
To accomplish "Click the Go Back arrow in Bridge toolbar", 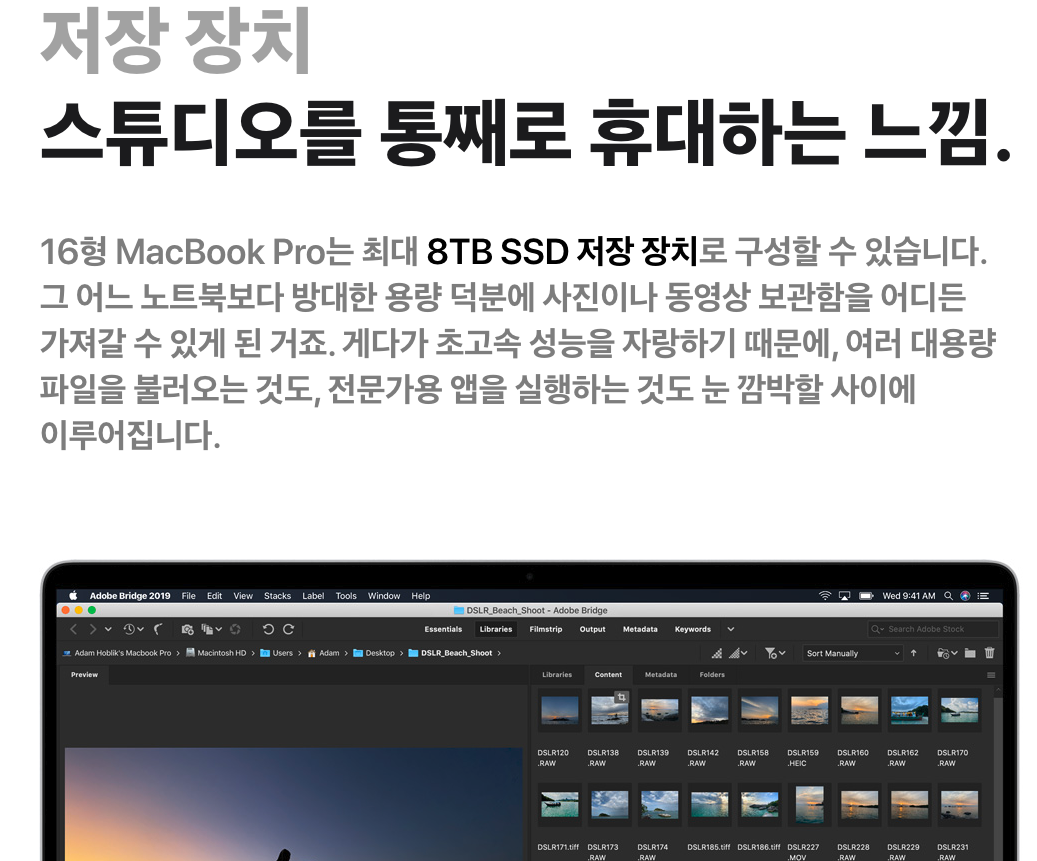I will click(x=74, y=629).
